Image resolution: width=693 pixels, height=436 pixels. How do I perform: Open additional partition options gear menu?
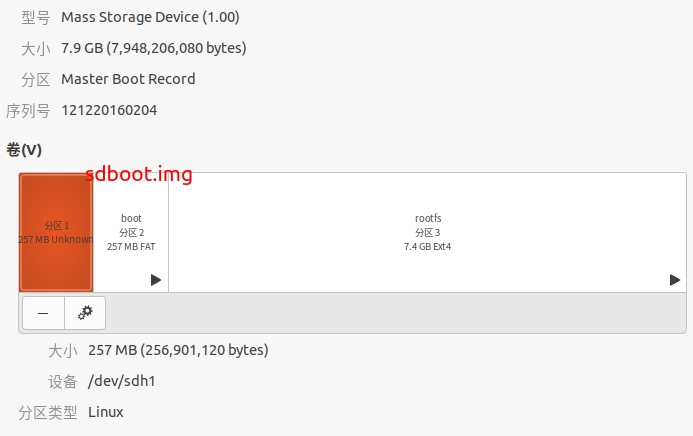85,313
